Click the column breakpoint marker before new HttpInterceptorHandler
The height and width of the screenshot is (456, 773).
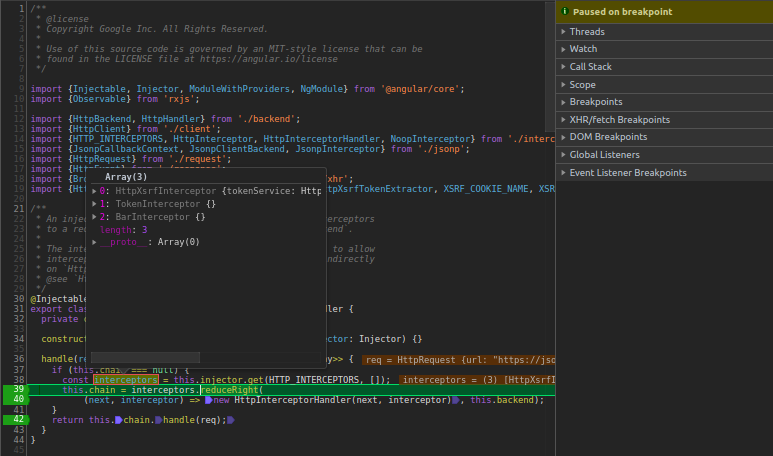coord(209,400)
